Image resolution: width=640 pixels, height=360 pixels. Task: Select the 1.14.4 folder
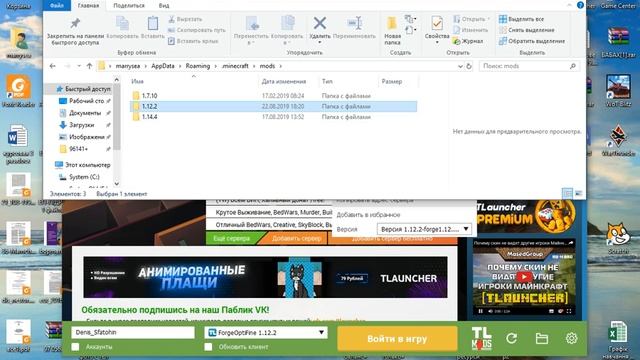coord(149,117)
